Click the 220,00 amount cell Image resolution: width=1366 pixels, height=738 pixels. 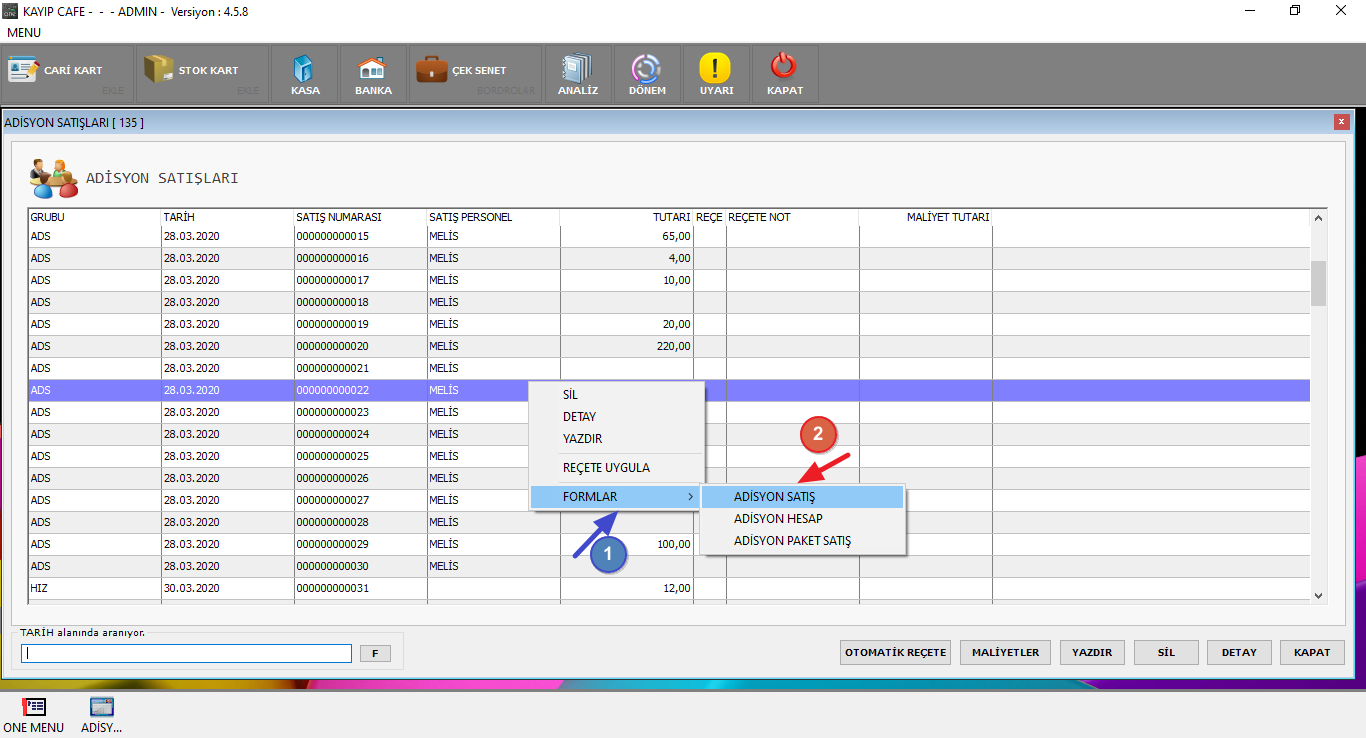(x=627, y=346)
